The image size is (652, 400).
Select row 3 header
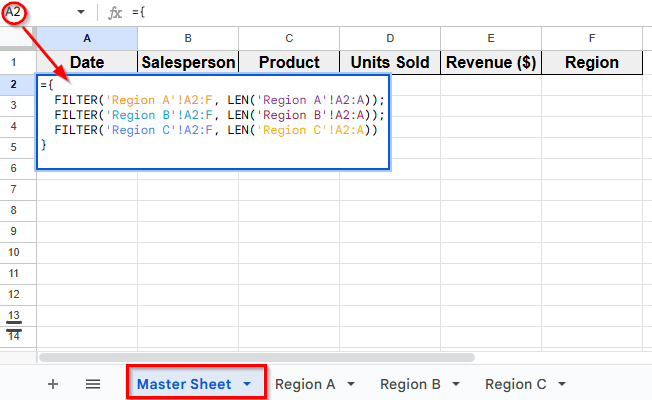tap(14, 105)
